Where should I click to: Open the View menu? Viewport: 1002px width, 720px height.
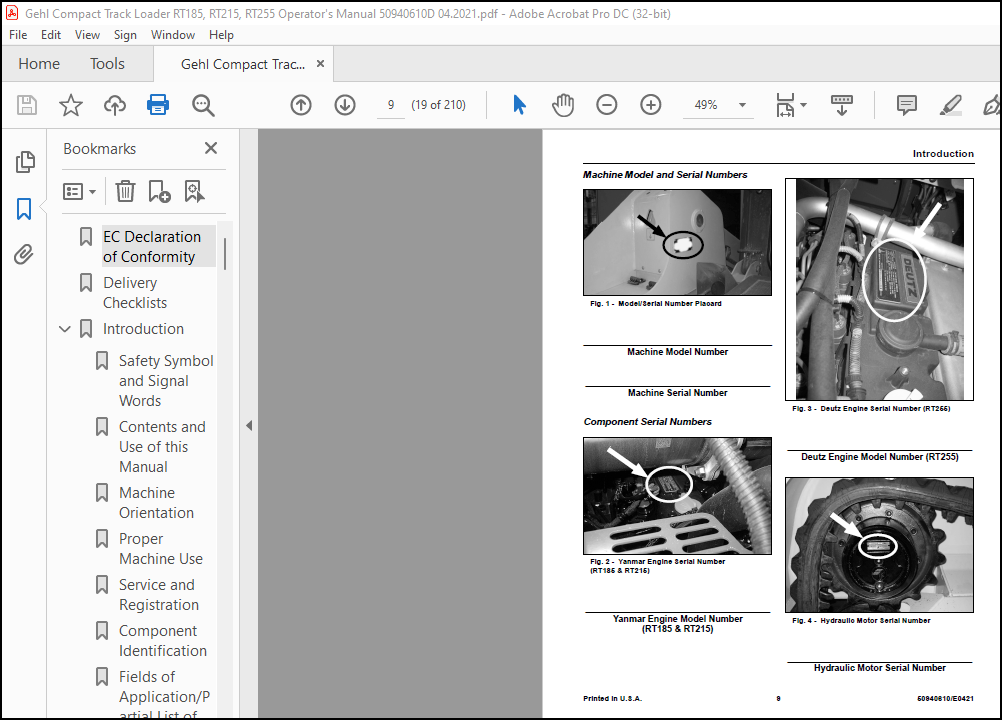[x=87, y=35]
